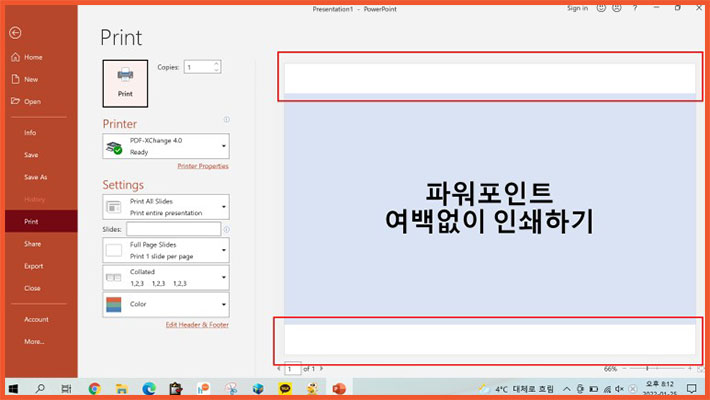Decrease copies with the down spinner
The image size is (710, 400).
(216, 70)
